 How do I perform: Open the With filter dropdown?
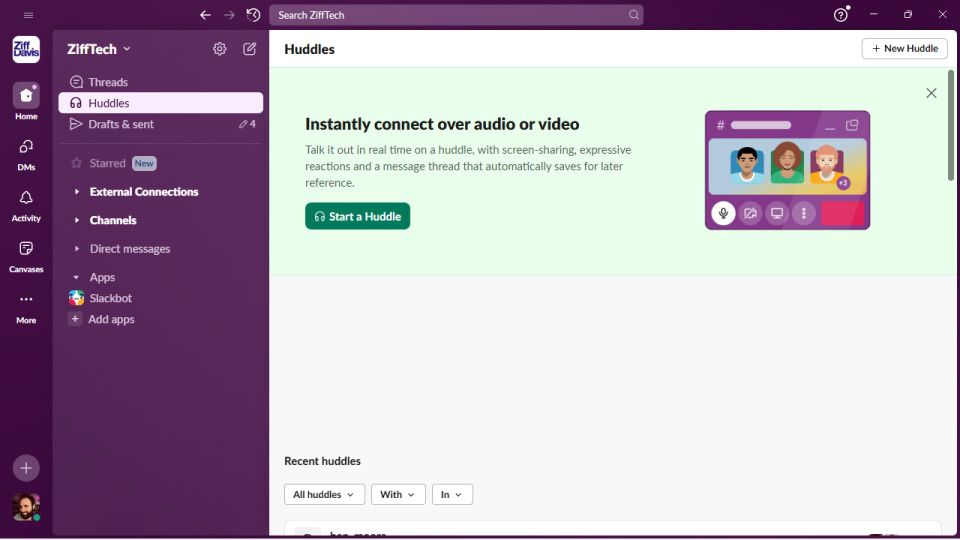click(x=398, y=495)
